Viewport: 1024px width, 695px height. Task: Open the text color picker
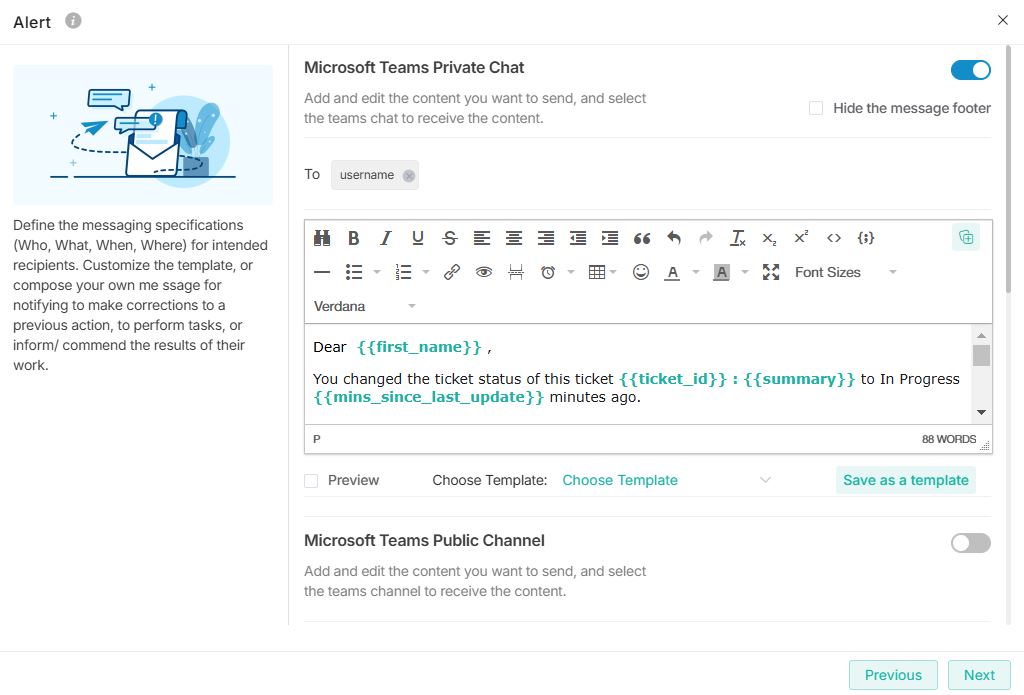coord(673,272)
